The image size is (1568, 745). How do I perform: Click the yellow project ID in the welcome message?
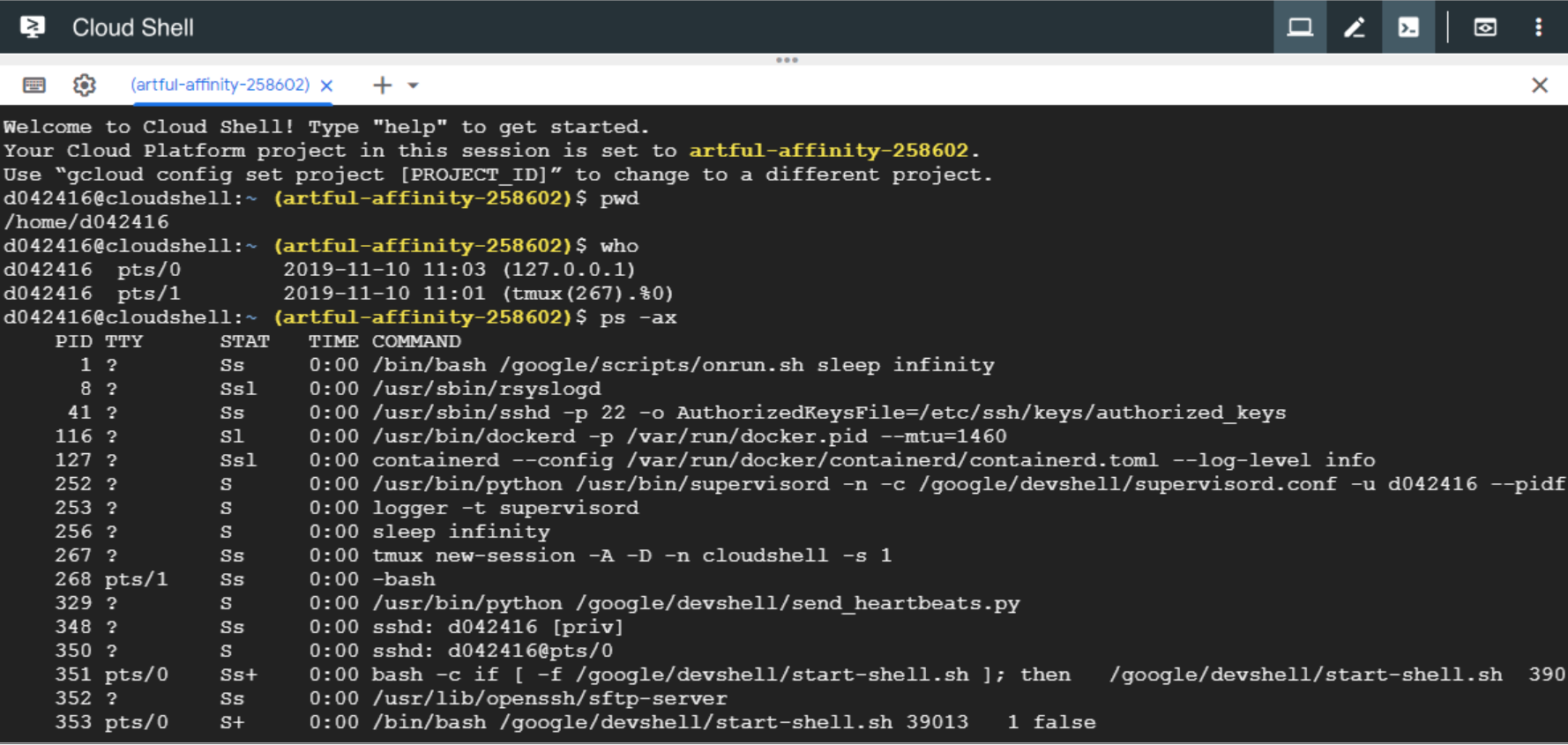point(829,151)
